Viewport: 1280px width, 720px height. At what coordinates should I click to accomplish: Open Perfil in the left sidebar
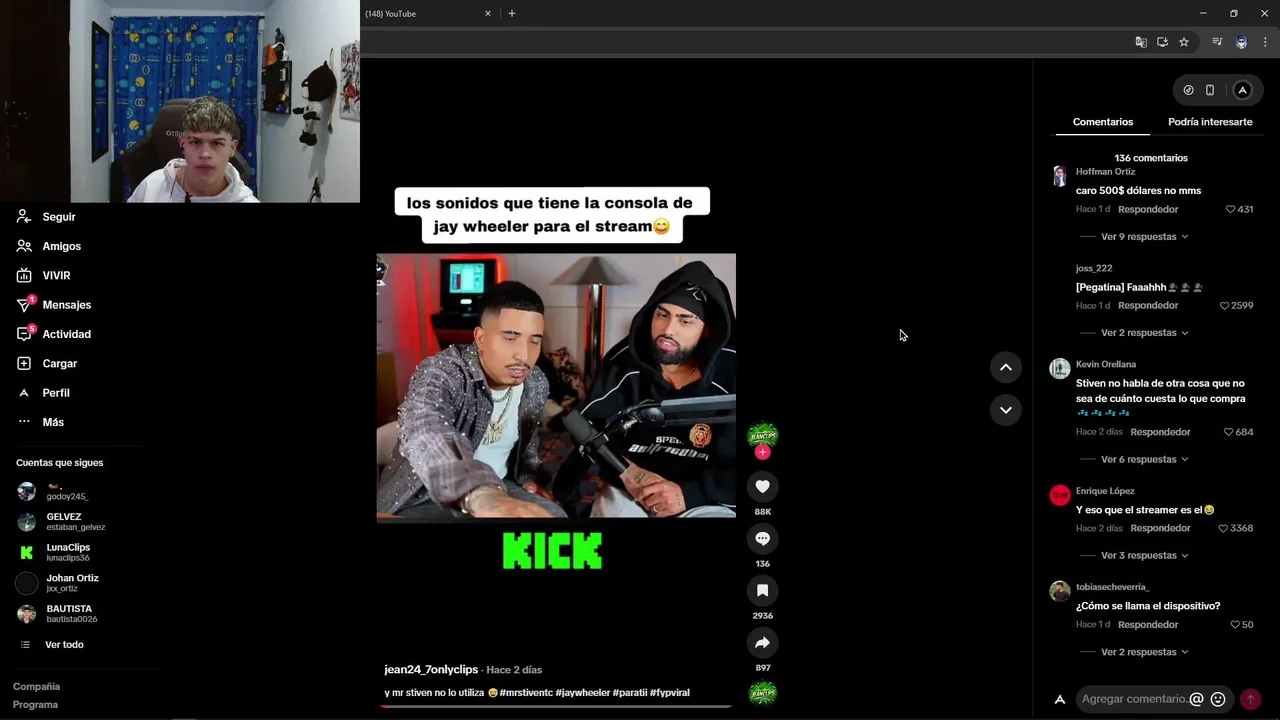(x=44, y=393)
